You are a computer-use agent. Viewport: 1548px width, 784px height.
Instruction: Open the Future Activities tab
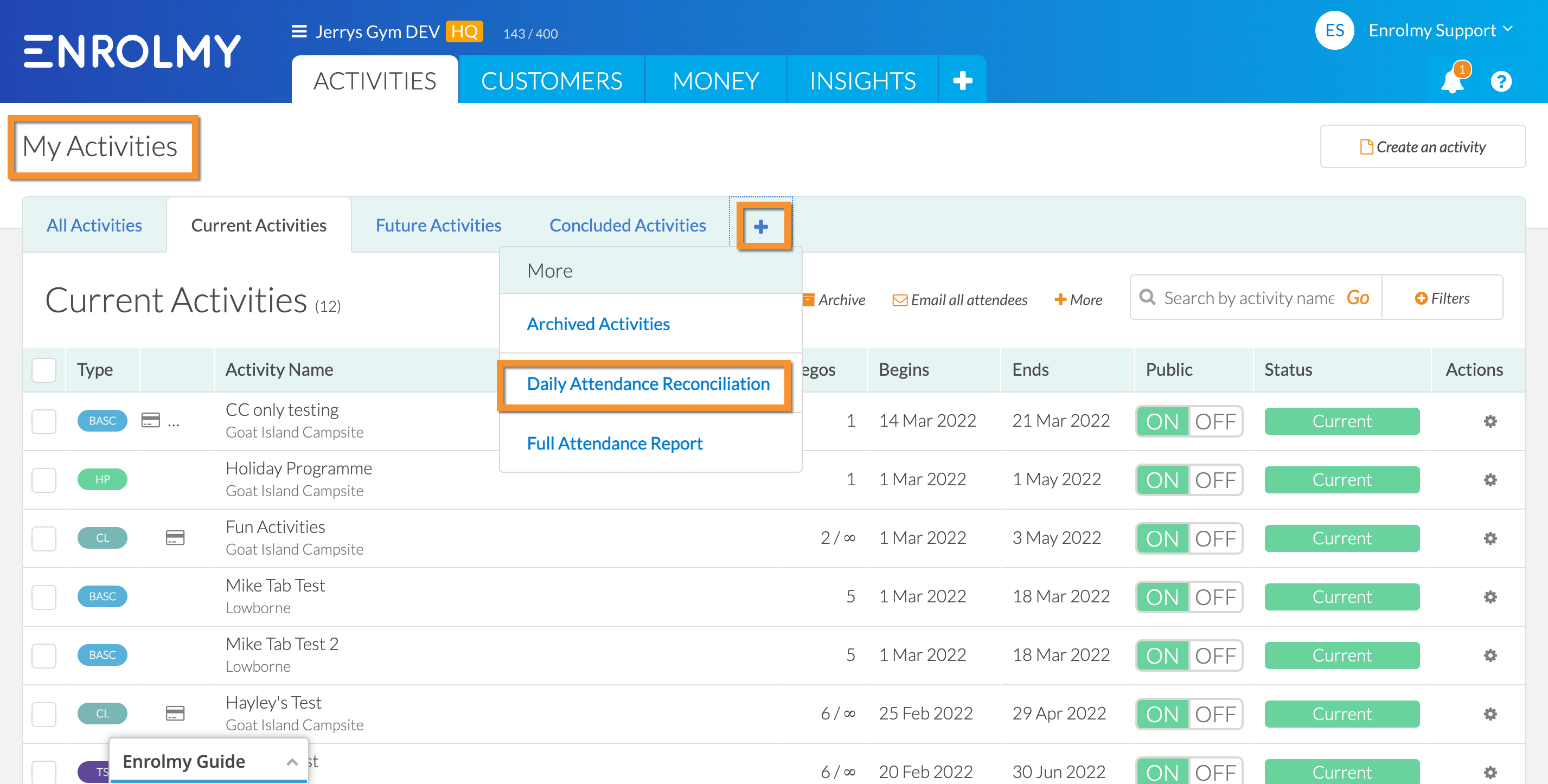(x=438, y=224)
